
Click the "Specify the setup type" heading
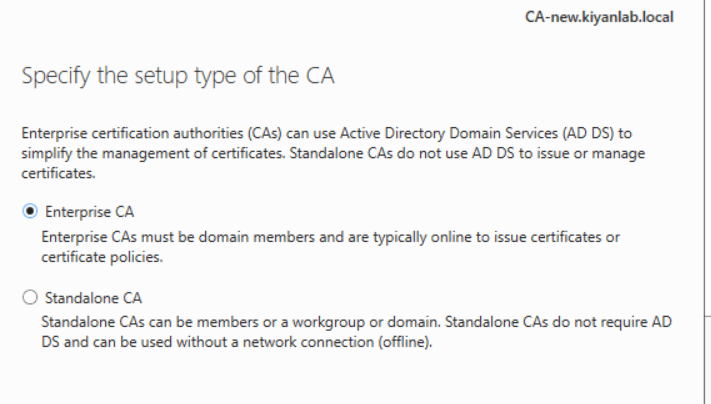[177, 77]
